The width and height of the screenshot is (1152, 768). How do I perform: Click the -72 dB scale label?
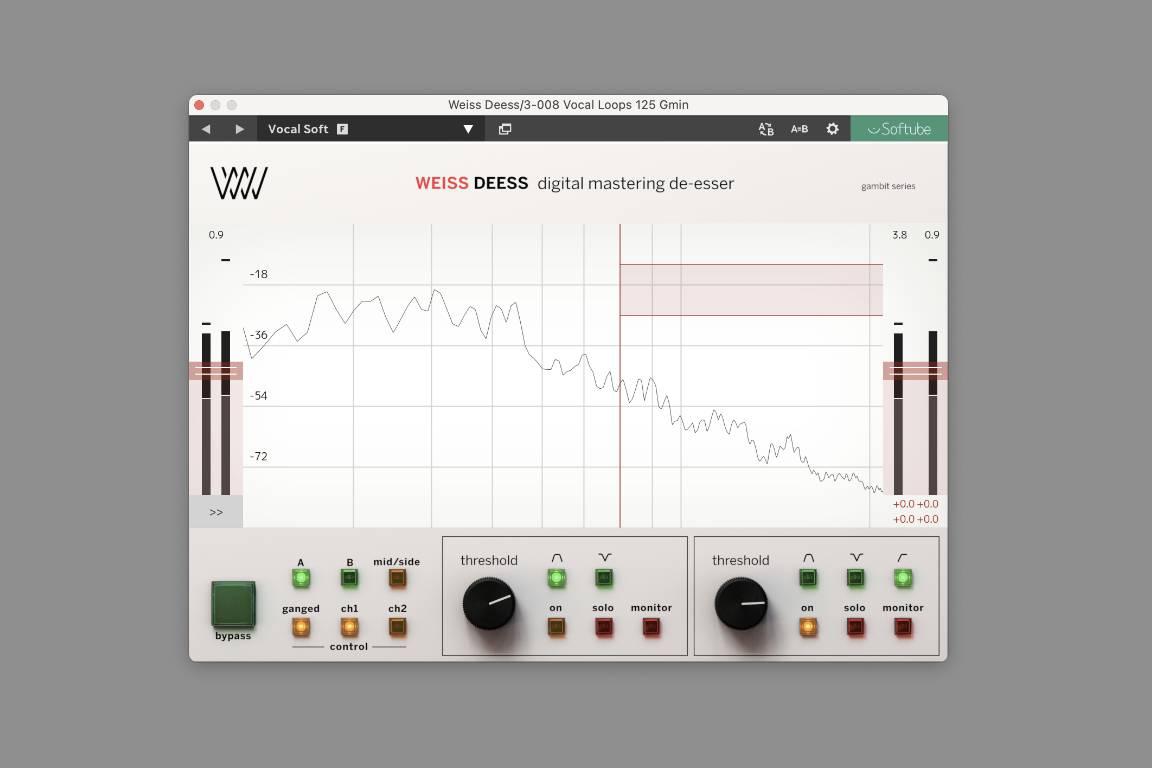tap(259, 456)
